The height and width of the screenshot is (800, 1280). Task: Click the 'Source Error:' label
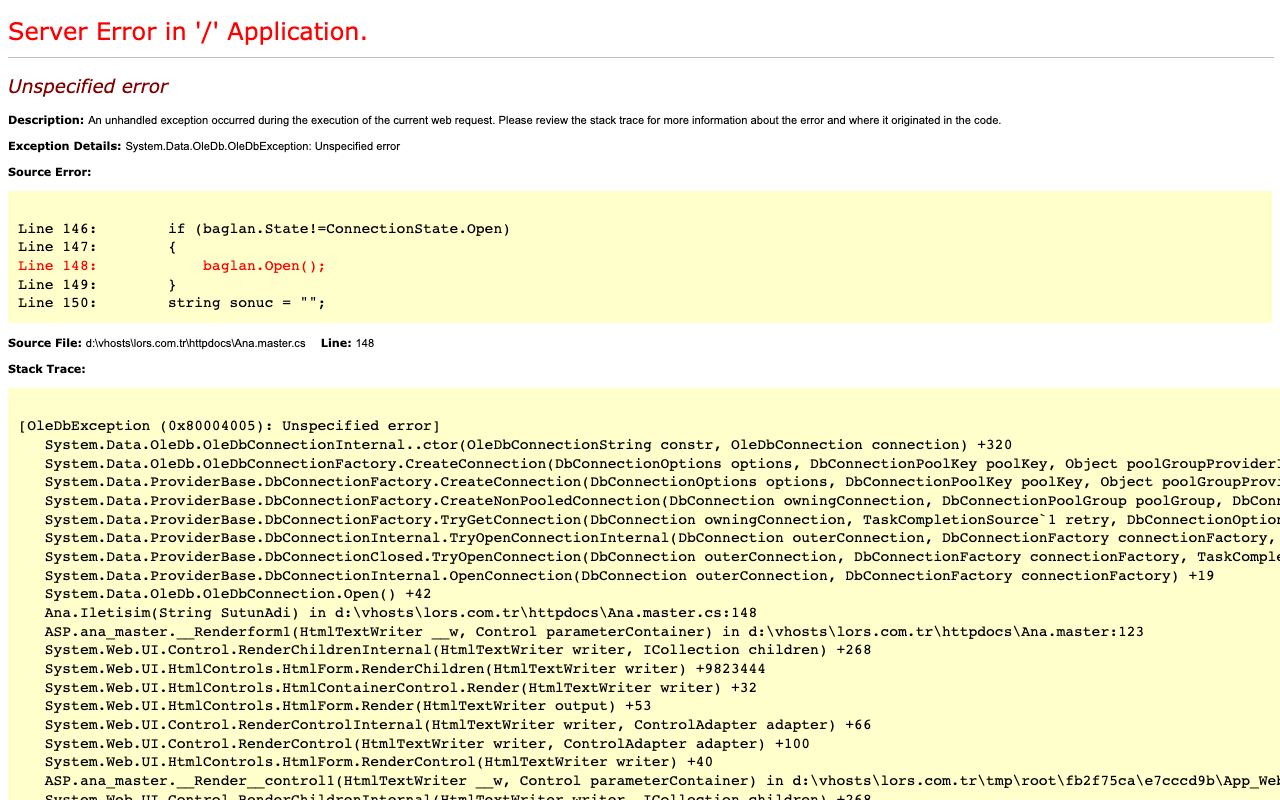[x=49, y=172]
